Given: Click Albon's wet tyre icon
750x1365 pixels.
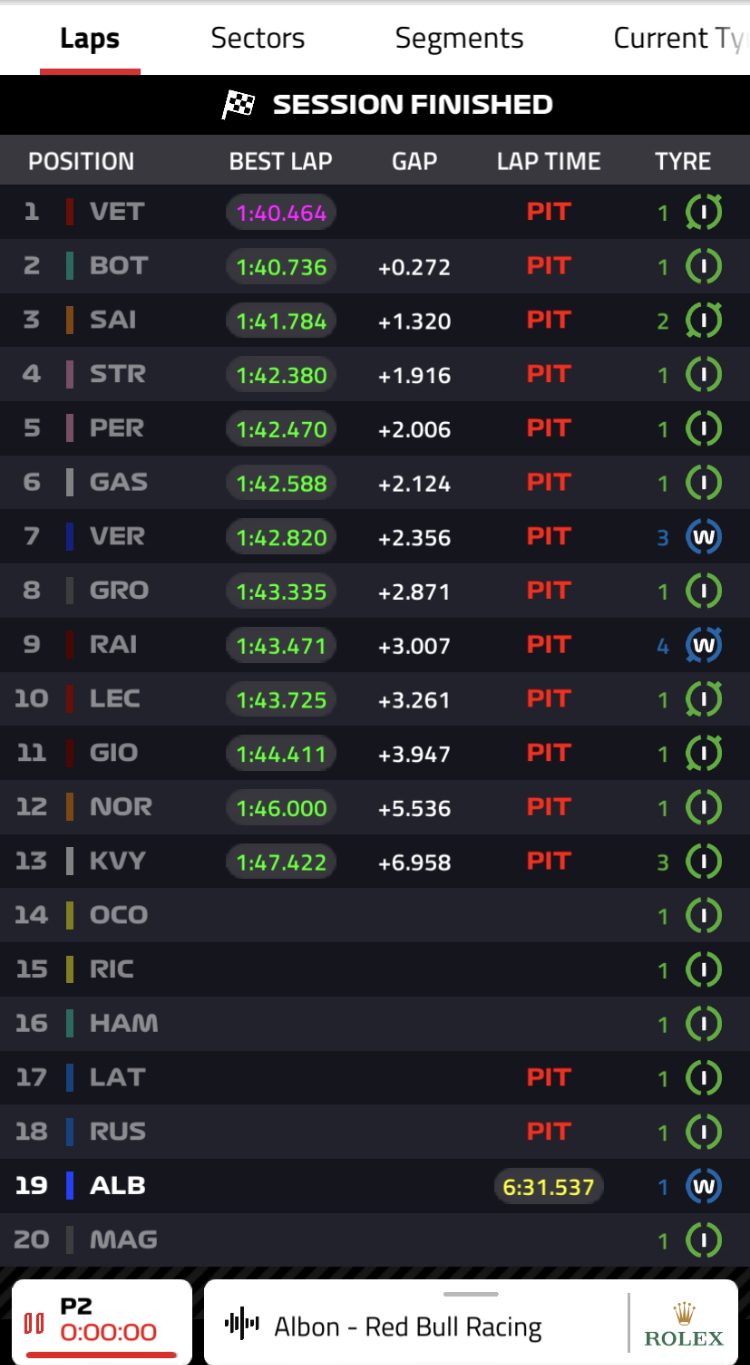Looking at the screenshot, I should (703, 1186).
